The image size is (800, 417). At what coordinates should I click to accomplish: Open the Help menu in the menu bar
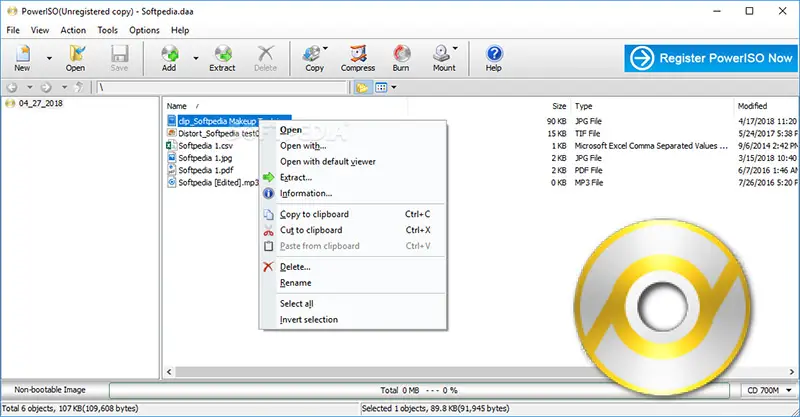coord(180,30)
